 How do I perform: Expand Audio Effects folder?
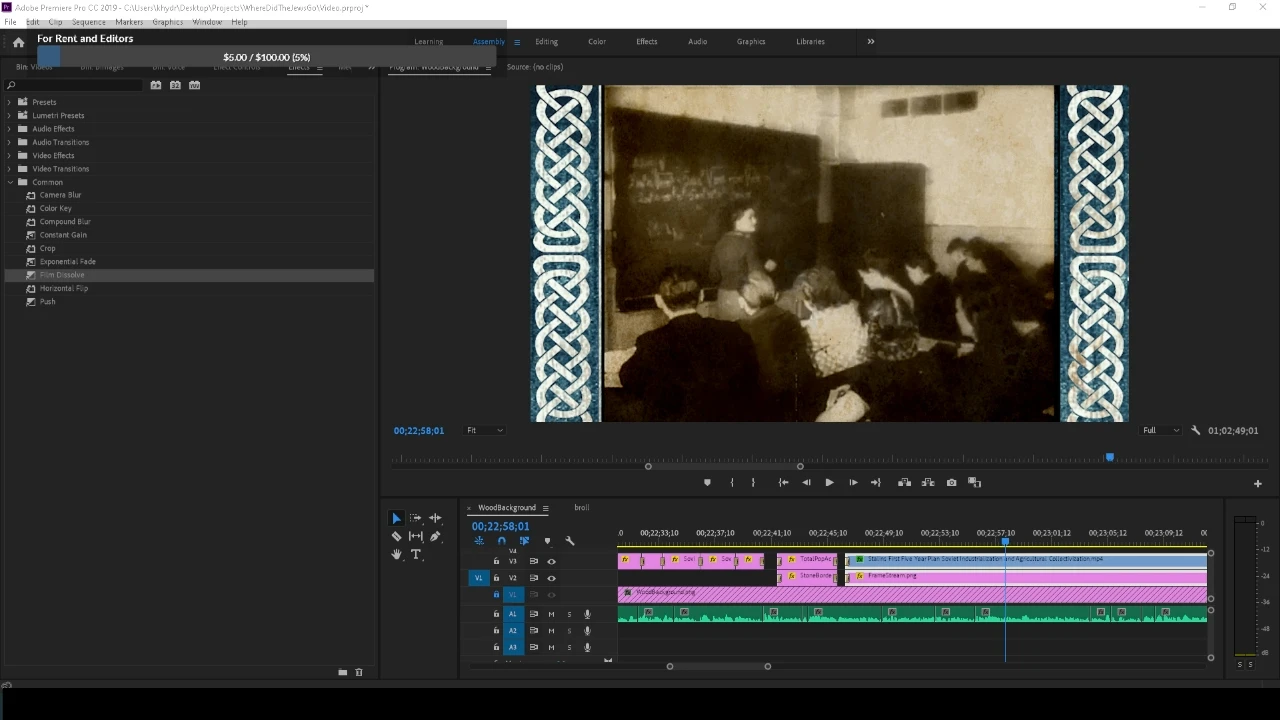[10, 128]
